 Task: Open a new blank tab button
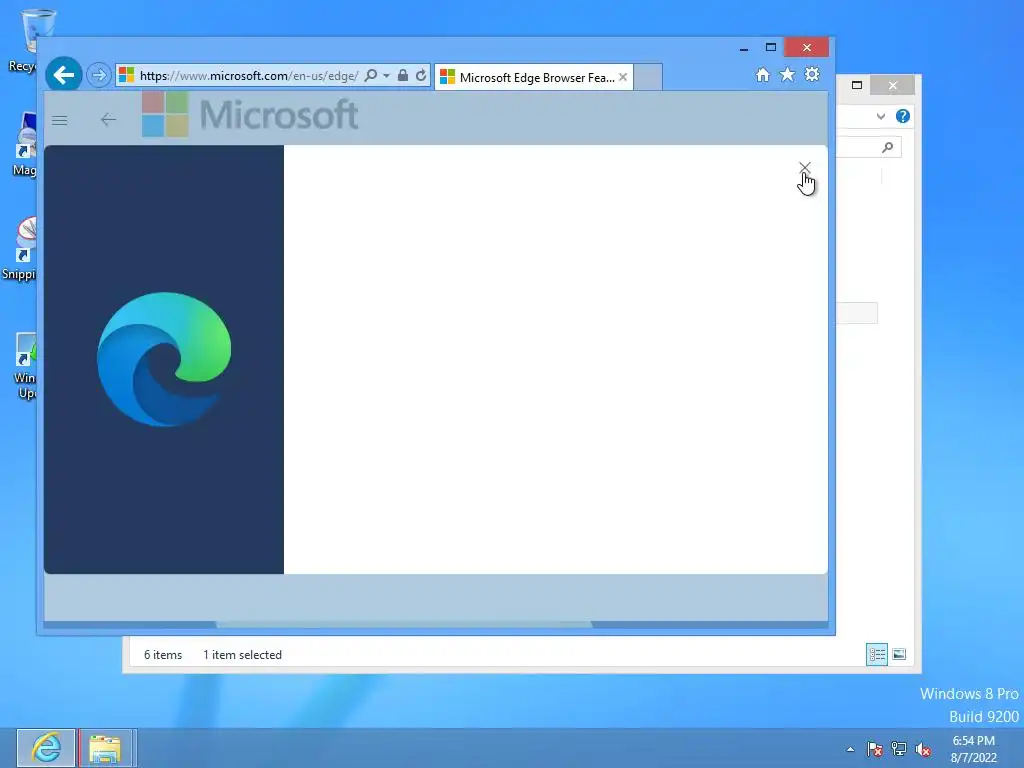click(648, 77)
